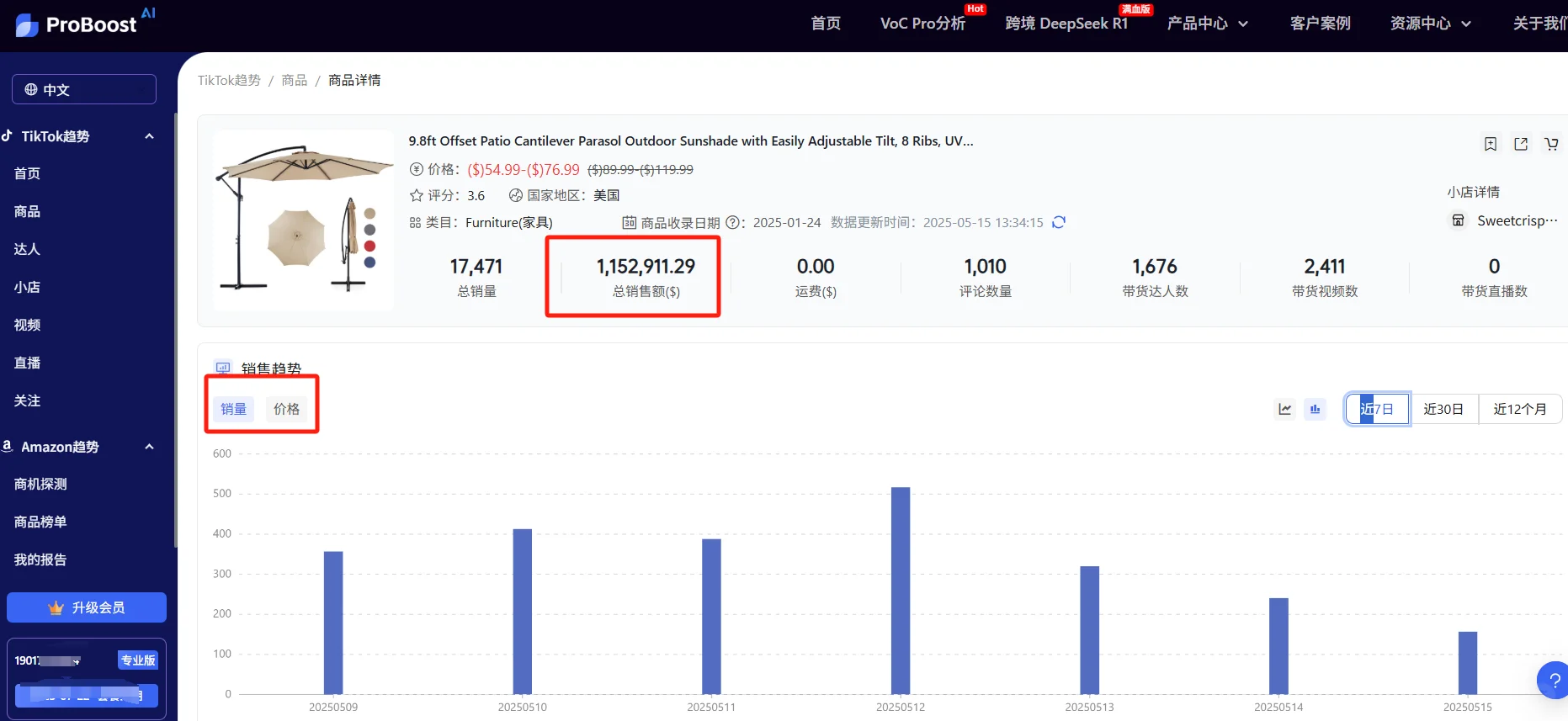This screenshot has height=721, width=1568.
Task: Go to TikTok趋势 breadcrumb link
Action: (x=229, y=80)
